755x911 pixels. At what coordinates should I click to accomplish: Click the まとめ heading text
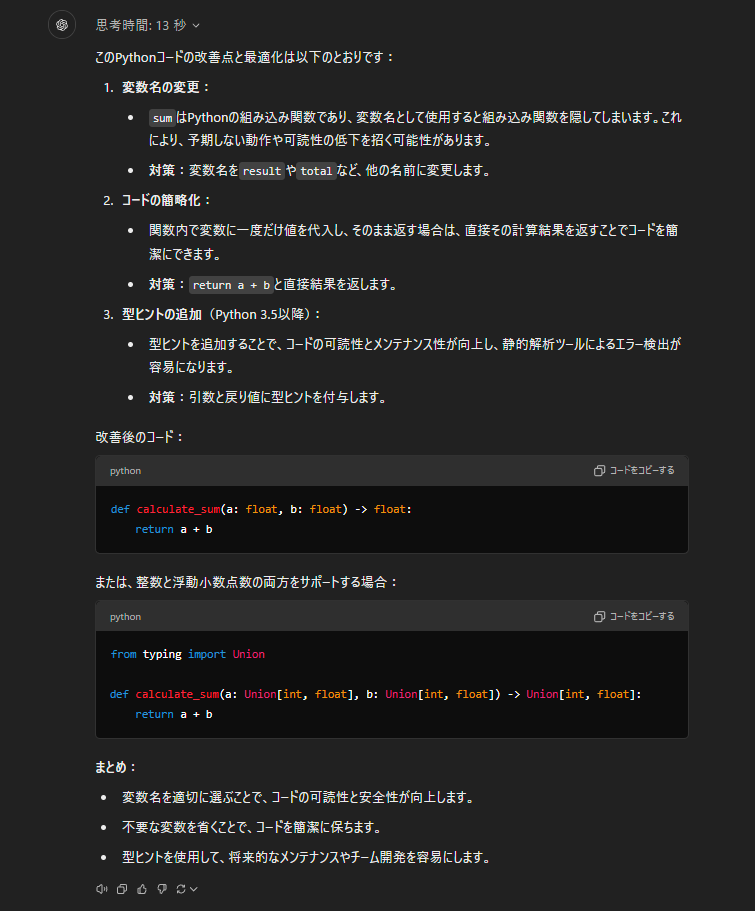(x=115, y=767)
